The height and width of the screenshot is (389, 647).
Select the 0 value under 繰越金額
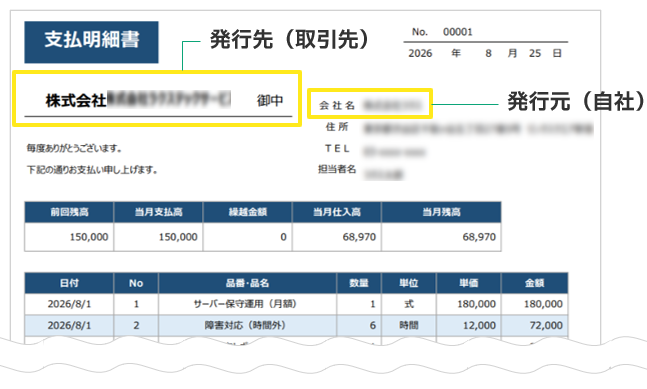pyautogui.click(x=283, y=237)
